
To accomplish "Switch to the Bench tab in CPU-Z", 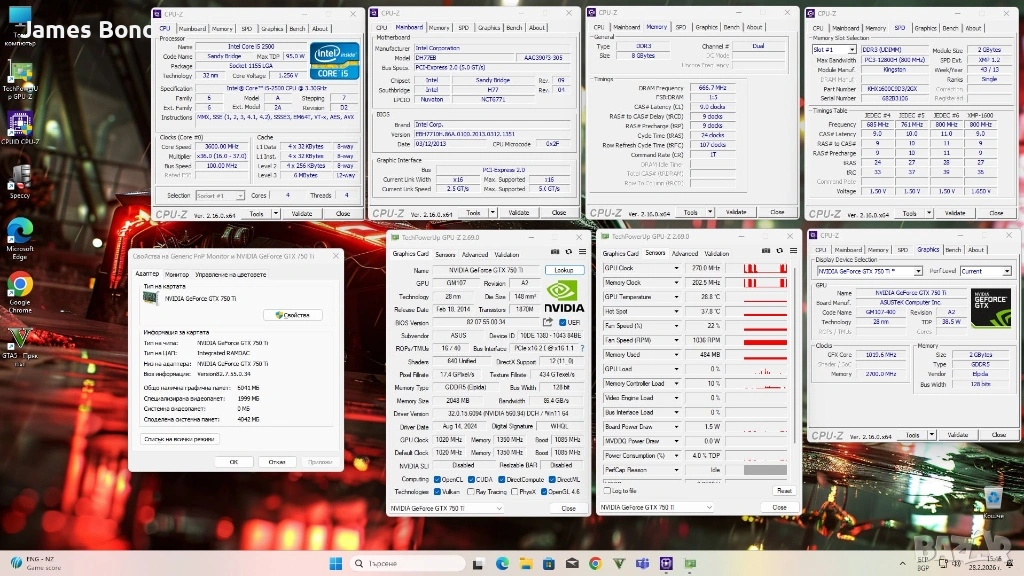I will pyautogui.click(x=297, y=28).
